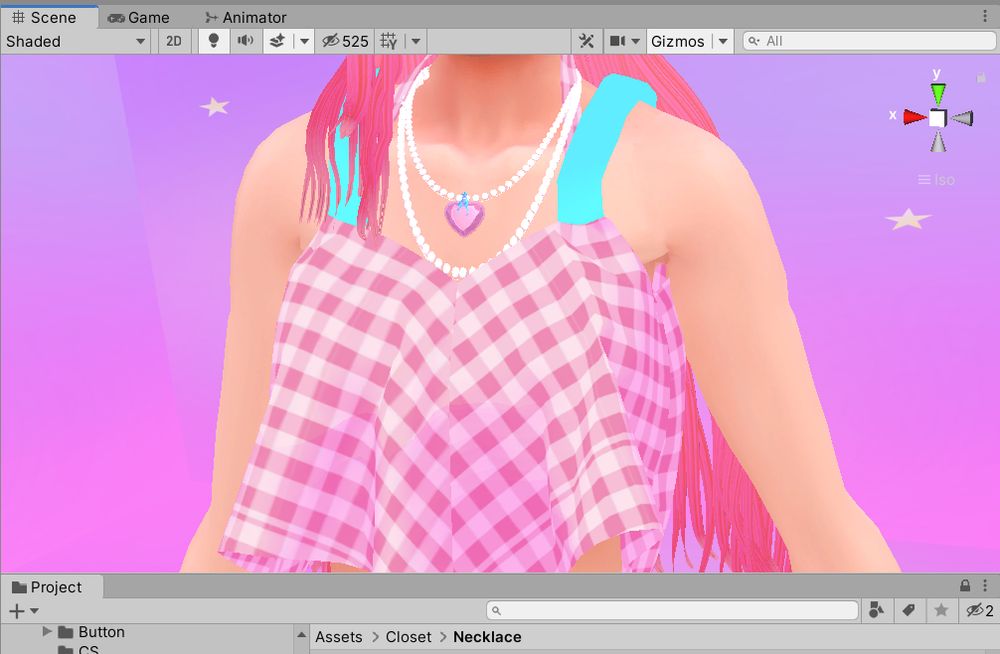Toggle scene effects layers icon
Viewport: 1000px width, 654px height.
pos(277,41)
